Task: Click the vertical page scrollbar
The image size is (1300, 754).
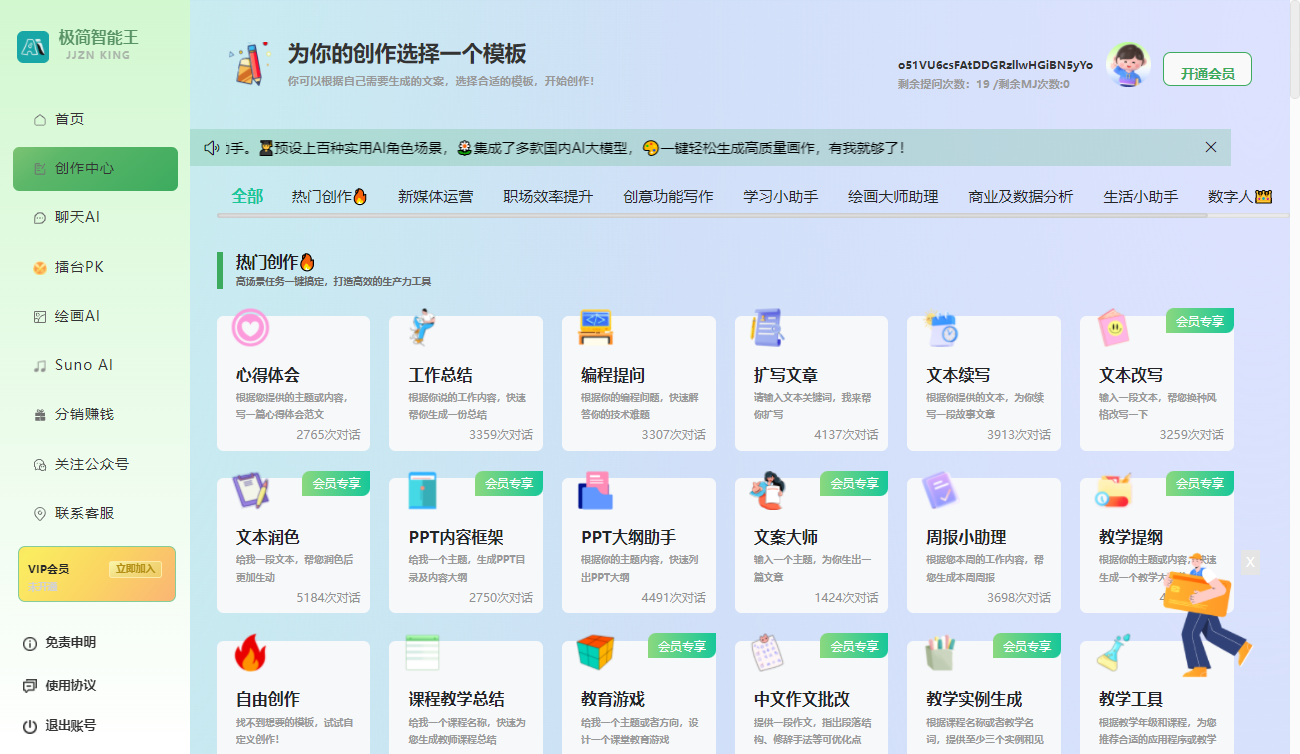Action: coord(1294,50)
